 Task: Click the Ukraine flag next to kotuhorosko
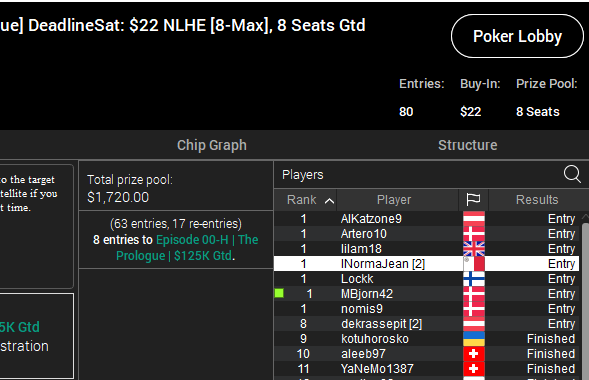pyautogui.click(x=474, y=339)
